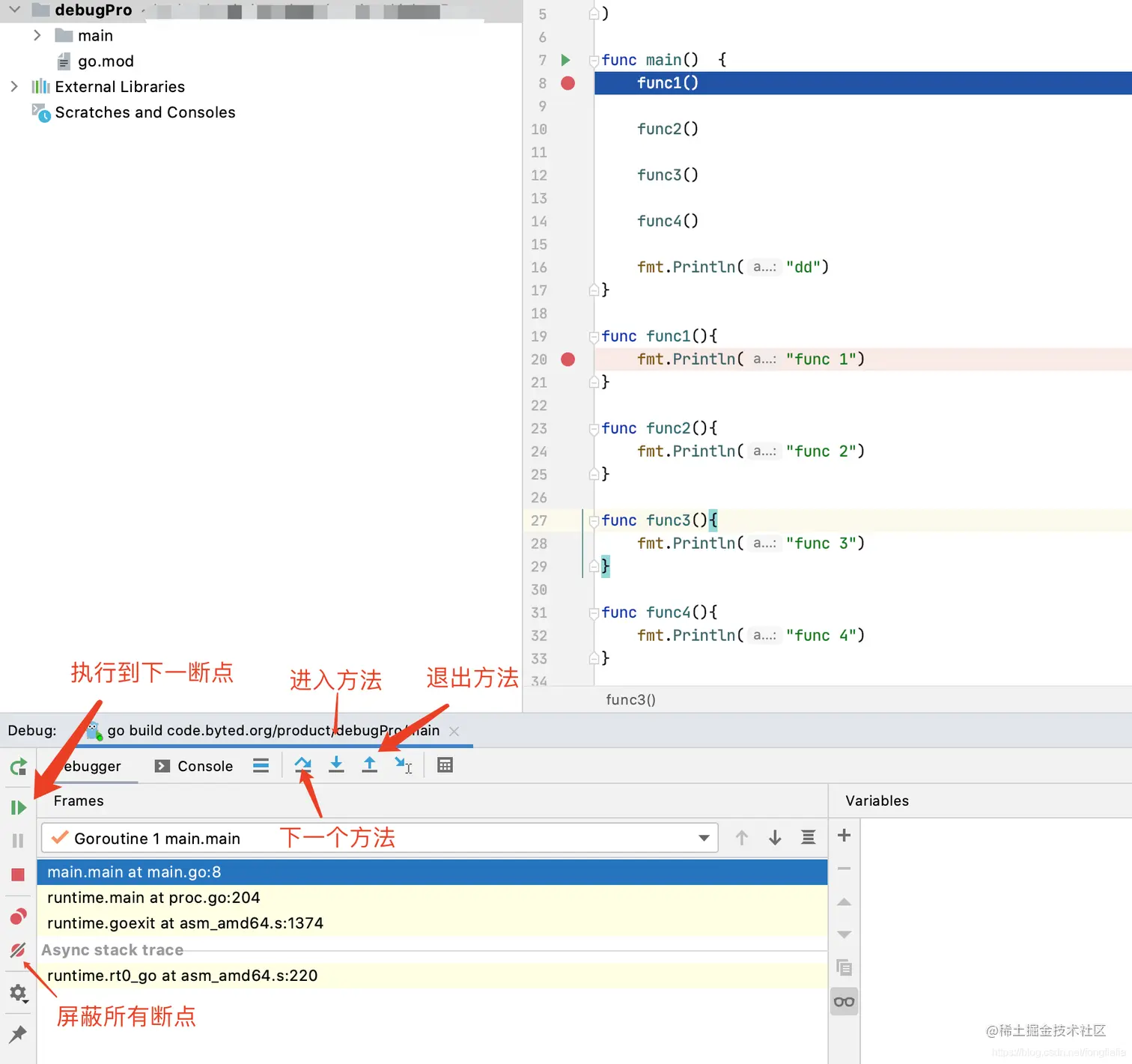Screen dimensions: 1132x1064
Task: Switch to the Console tab
Action: point(194,766)
